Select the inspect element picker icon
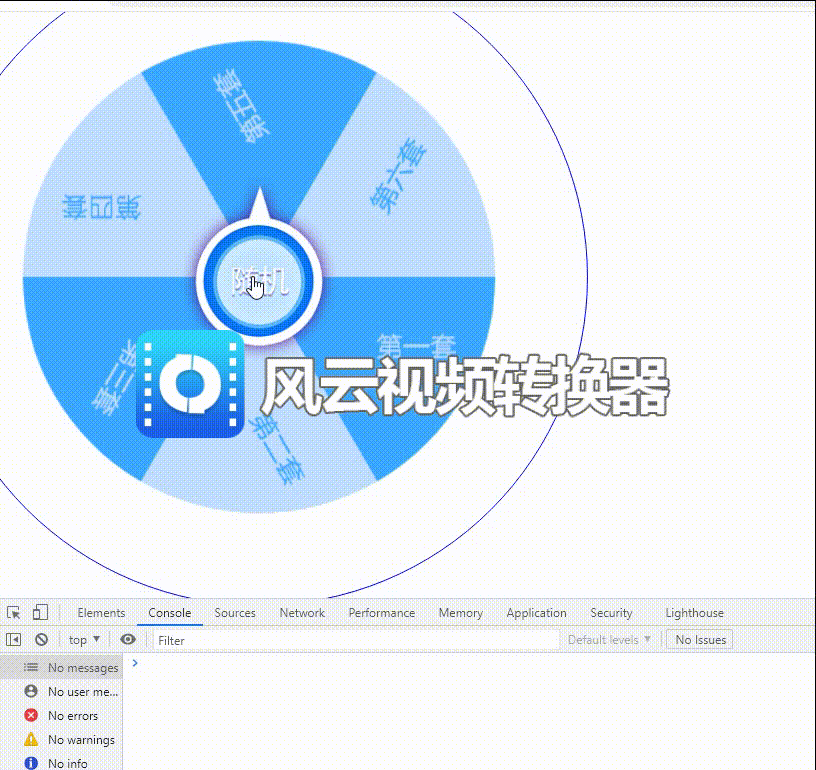The height and width of the screenshot is (770, 816). (14, 613)
